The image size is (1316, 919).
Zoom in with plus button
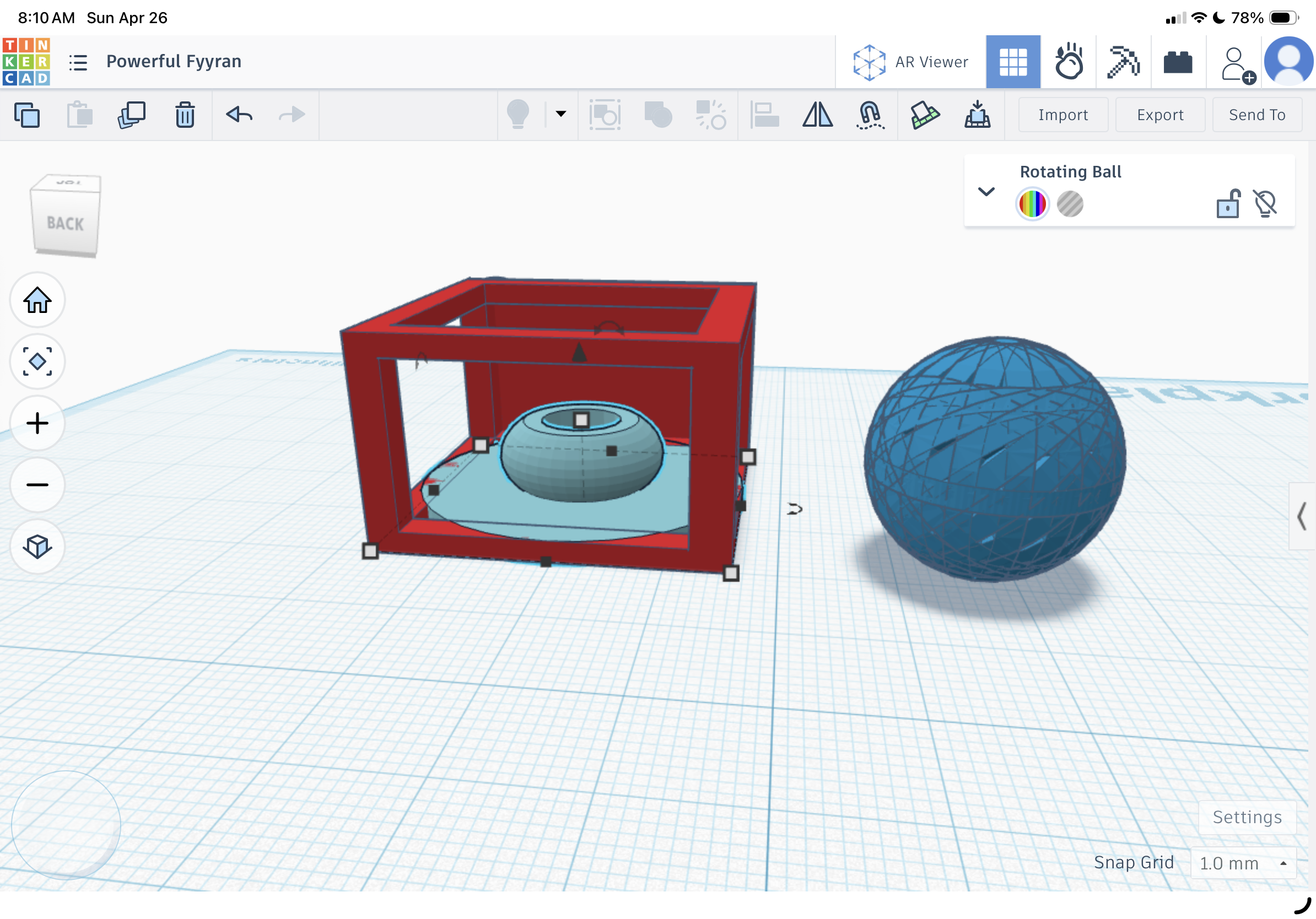pyautogui.click(x=37, y=423)
